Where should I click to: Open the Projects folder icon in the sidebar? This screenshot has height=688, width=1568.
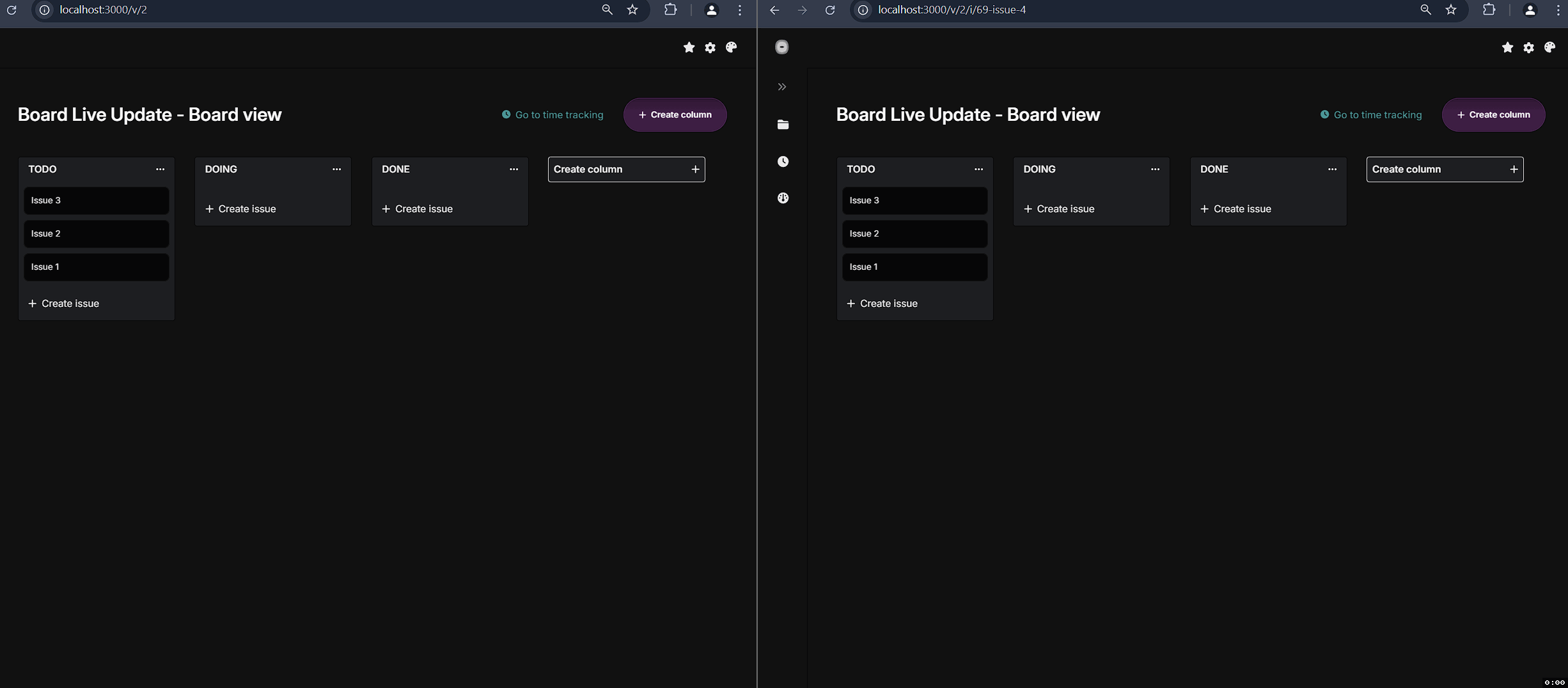pyautogui.click(x=783, y=124)
